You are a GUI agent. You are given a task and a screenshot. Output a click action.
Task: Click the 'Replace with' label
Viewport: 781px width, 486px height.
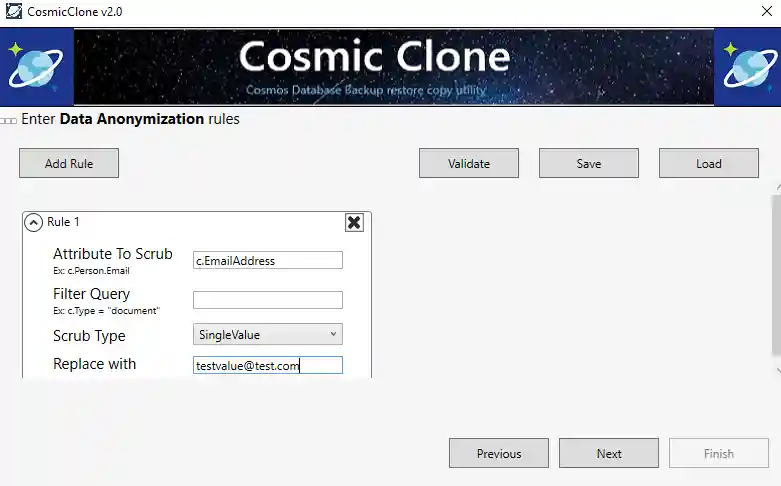pos(95,364)
